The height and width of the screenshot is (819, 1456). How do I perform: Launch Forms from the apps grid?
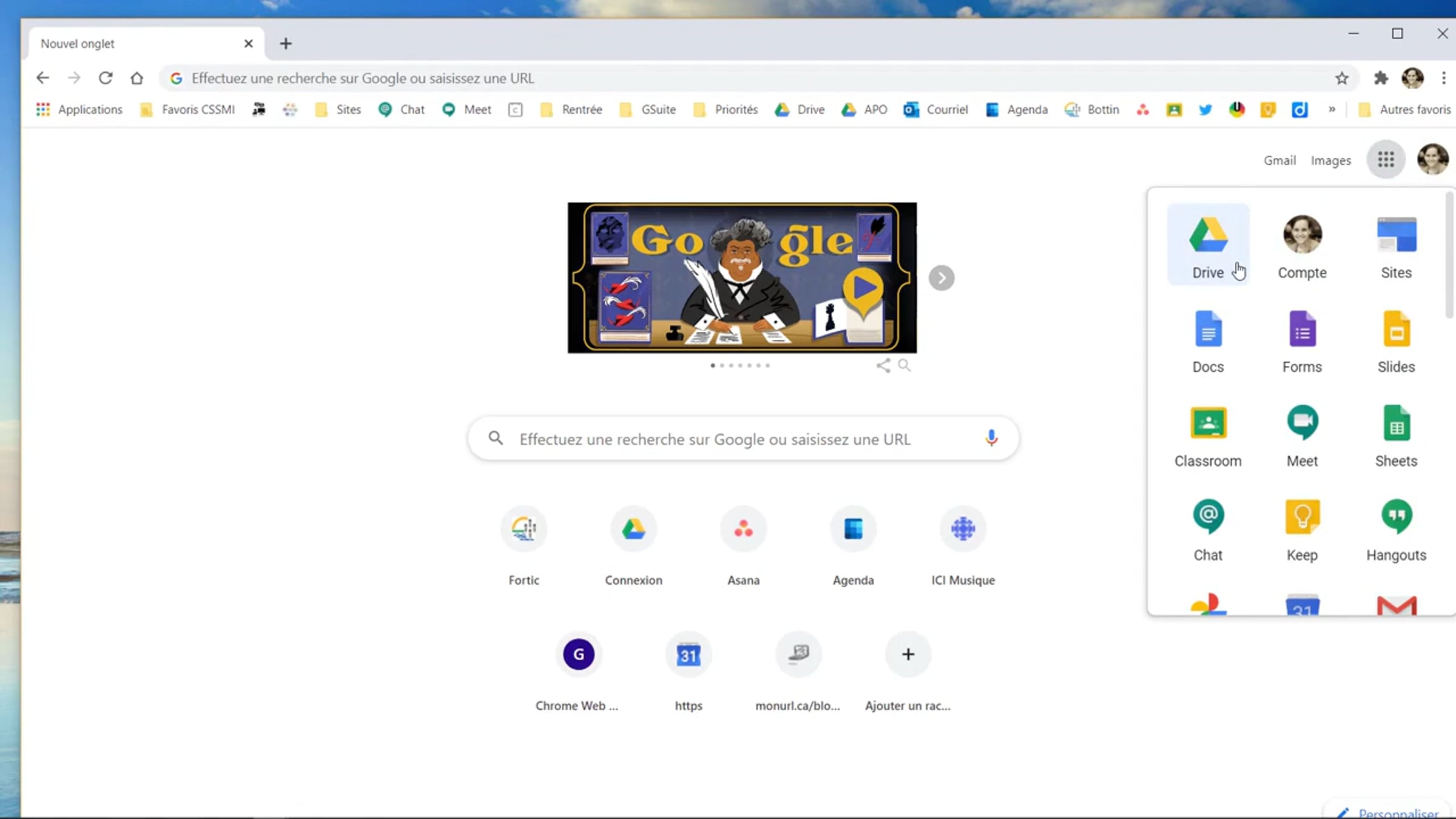coord(1302,342)
